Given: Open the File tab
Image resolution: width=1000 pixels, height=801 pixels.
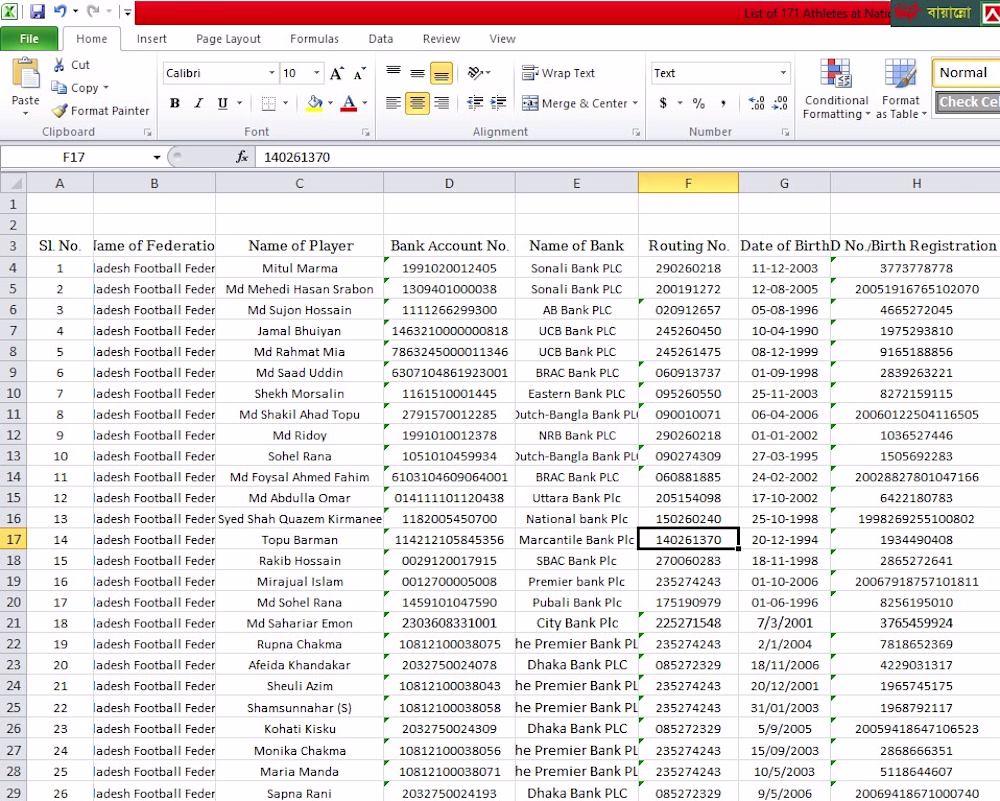Looking at the screenshot, I should tap(29, 38).
